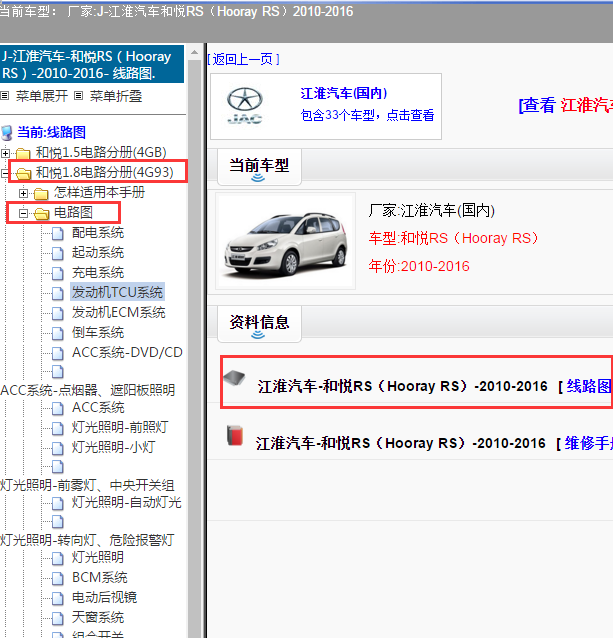
Task: Click page icon beside 电动后视镜
Action: (58, 598)
